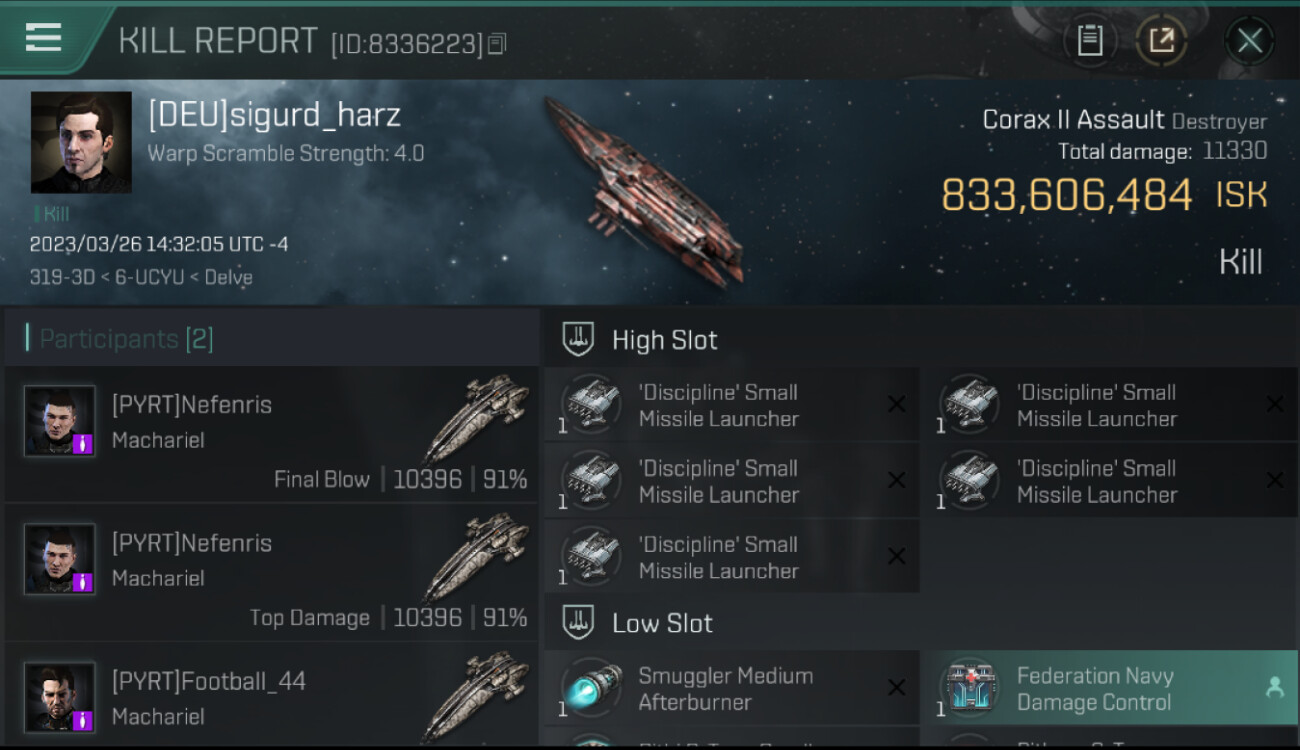This screenshot has width=1300, height=750.
Task: Copy the kill report ID icon
Action: (498, 43)
